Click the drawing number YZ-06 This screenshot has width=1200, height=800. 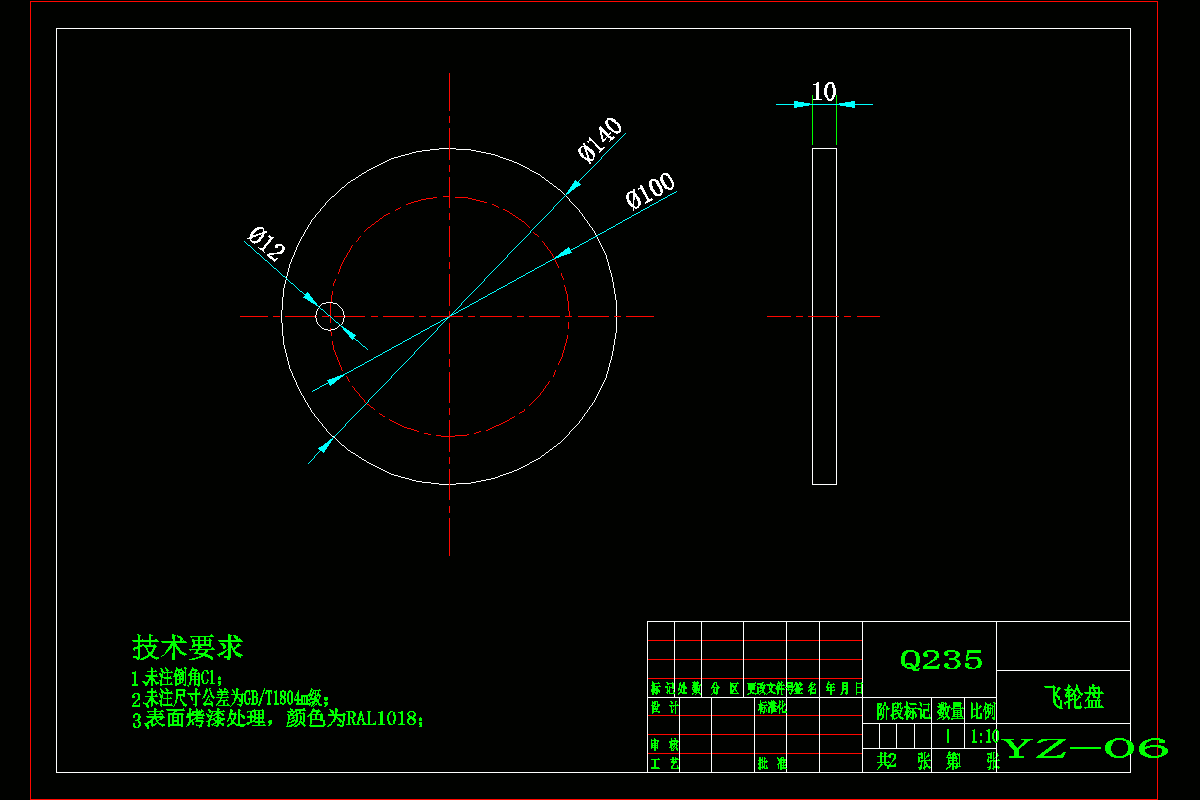[1086, 748]
